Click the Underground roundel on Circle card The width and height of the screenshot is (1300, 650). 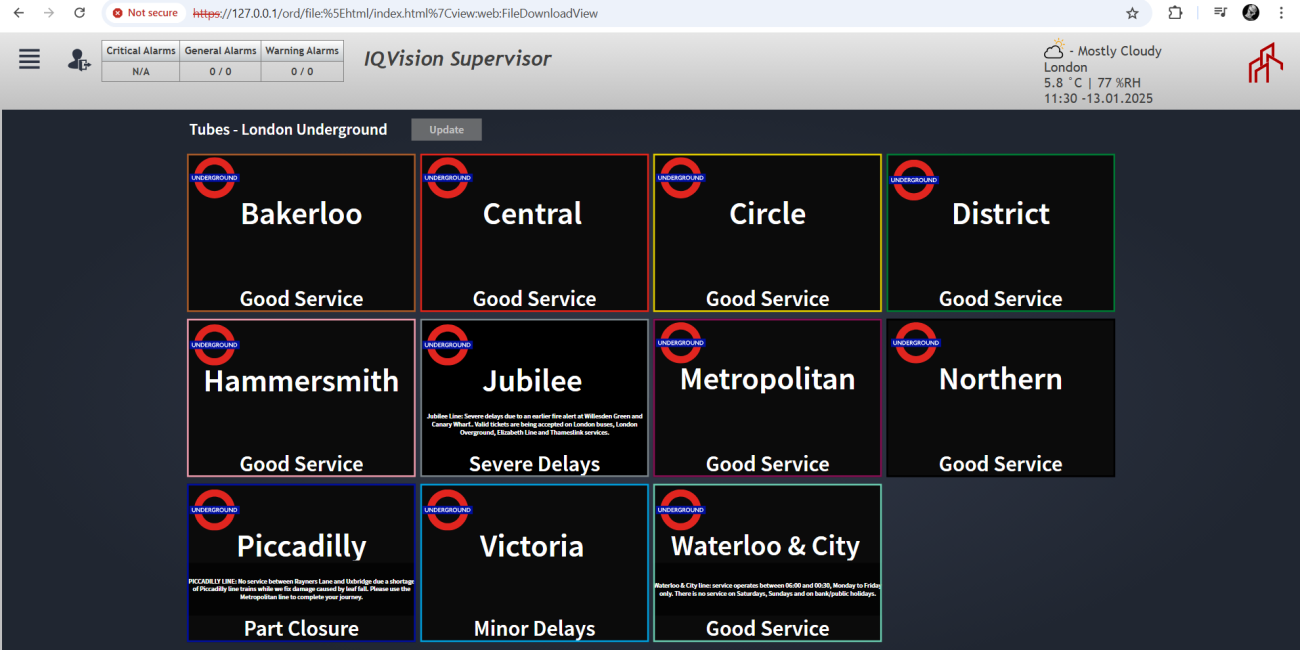point(680,178)
